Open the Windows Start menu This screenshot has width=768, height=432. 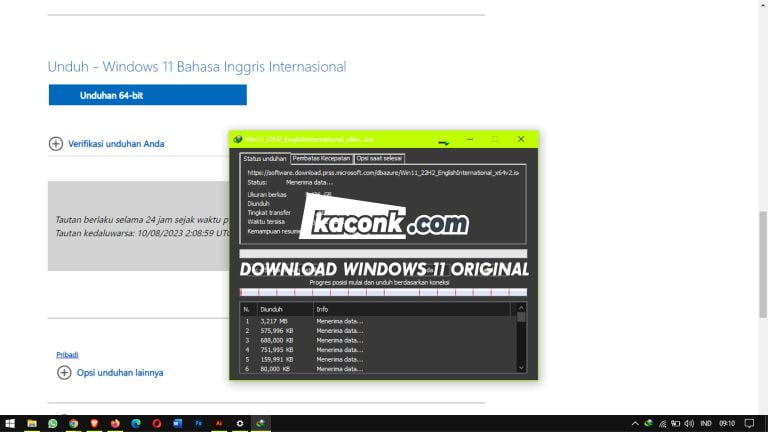[x=10, y=423]
